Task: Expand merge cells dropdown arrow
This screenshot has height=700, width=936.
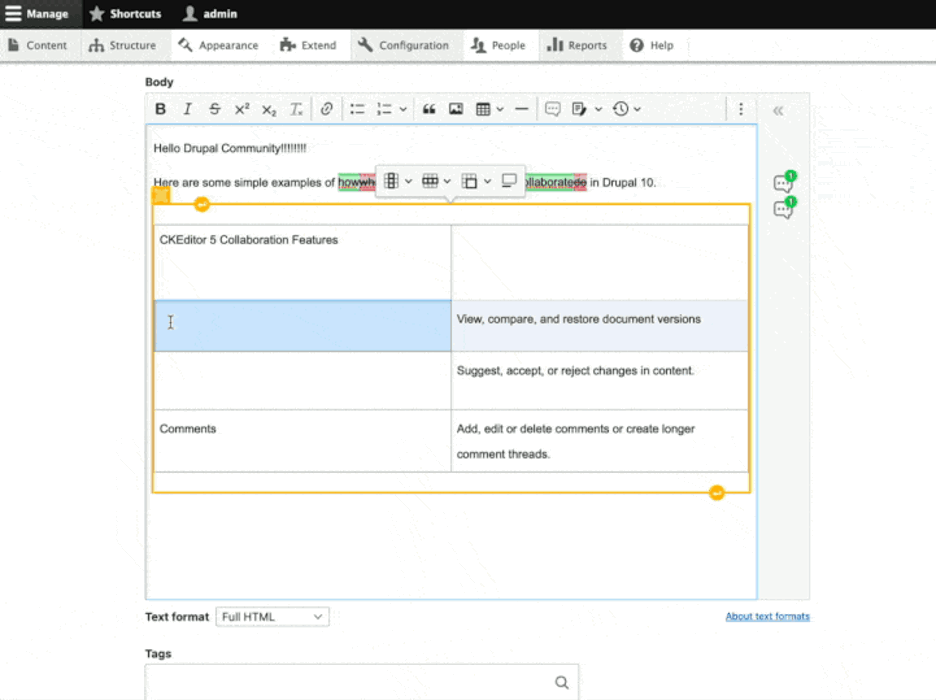Action: pyautogui.click(x=488, y=181)
